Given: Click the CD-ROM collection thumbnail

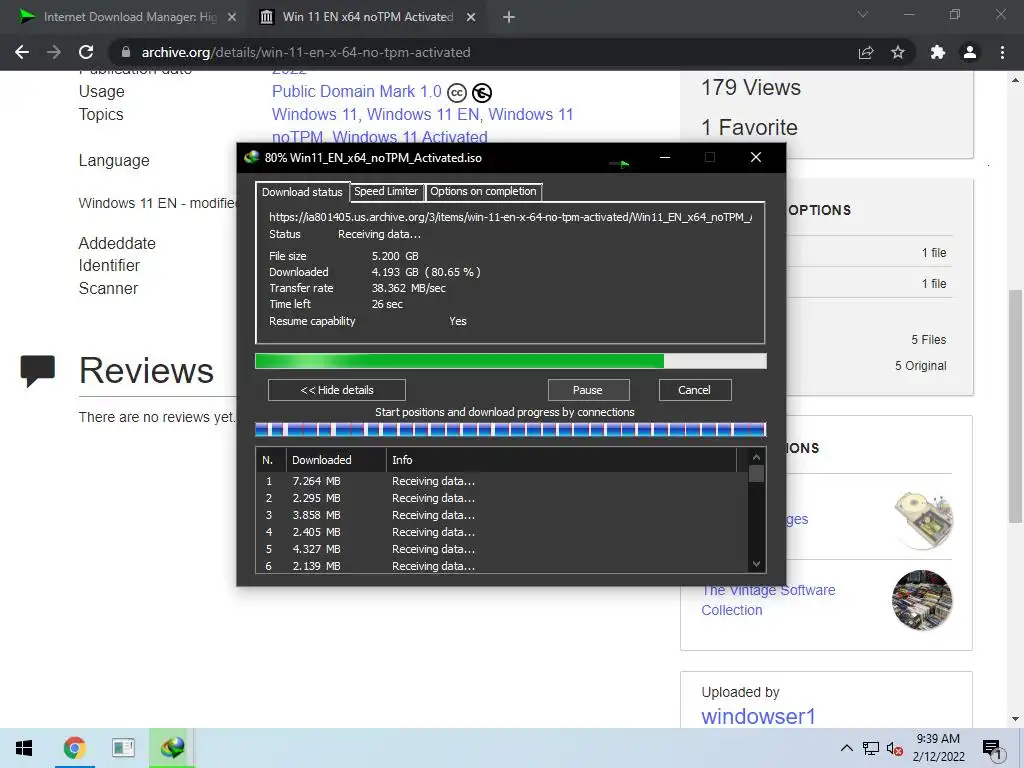Looking at the screenshot, I should click(923, 520).
